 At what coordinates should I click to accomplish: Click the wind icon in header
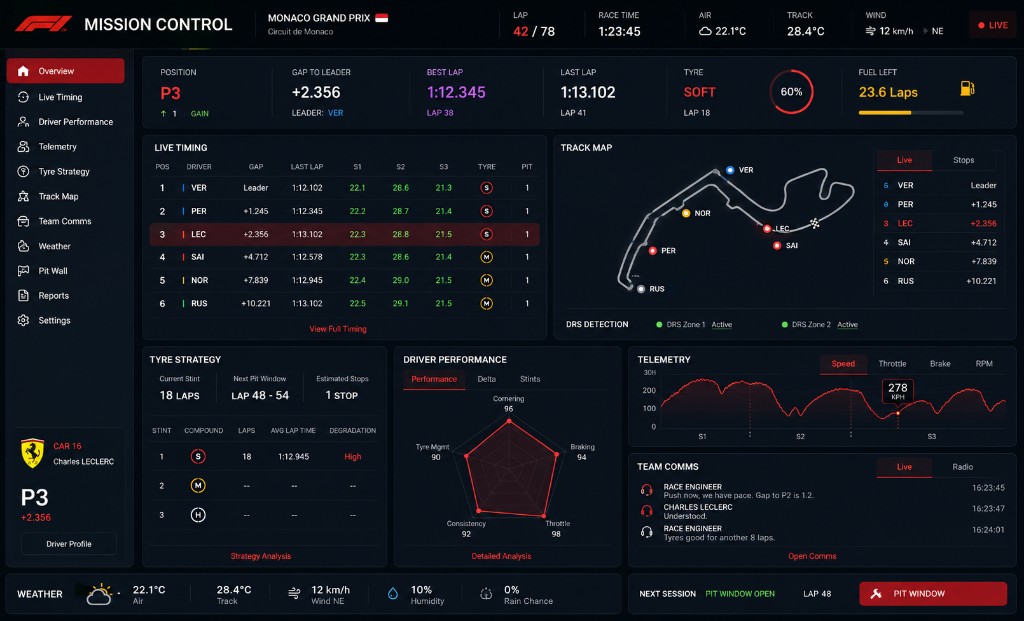click(x=870, y=31)
